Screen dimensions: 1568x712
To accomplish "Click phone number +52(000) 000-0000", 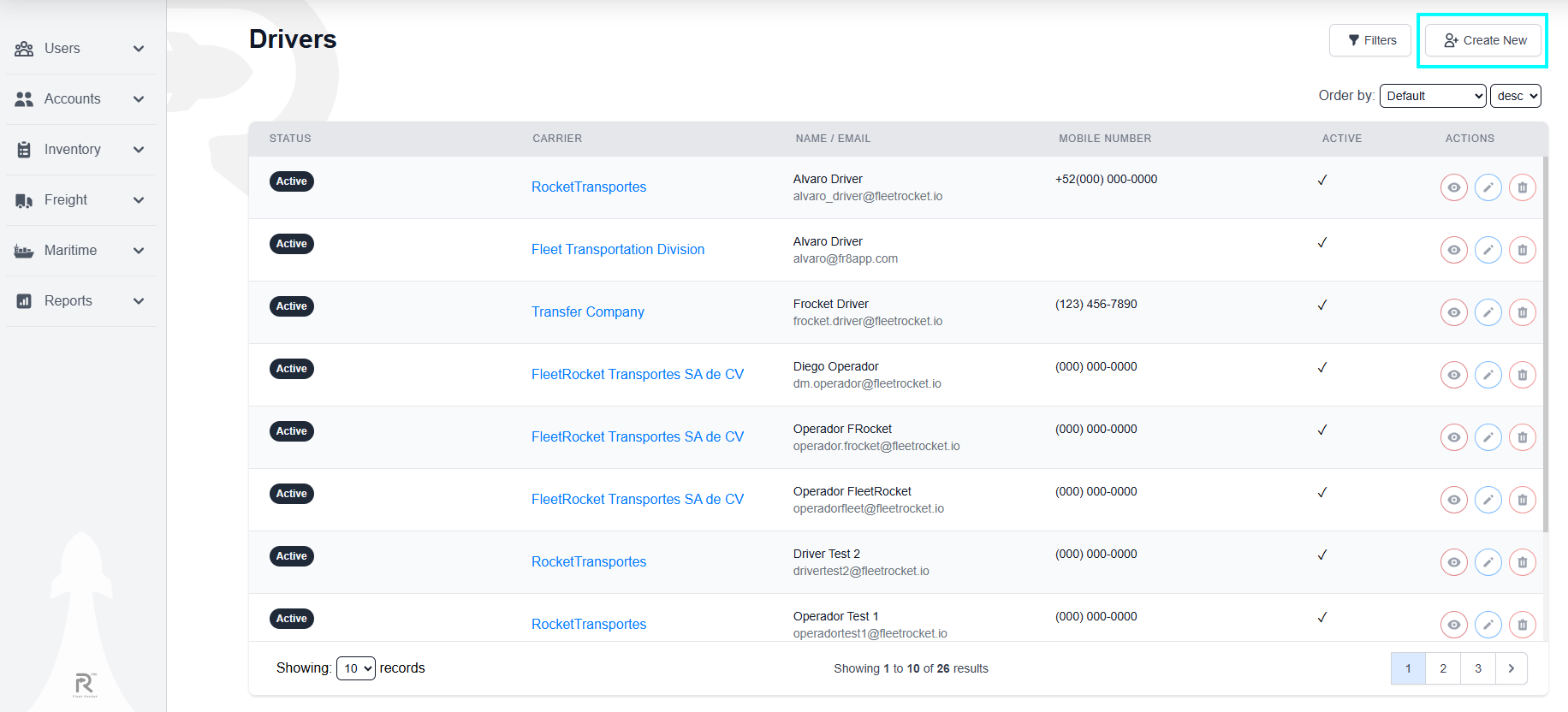I will (1107, 179).
